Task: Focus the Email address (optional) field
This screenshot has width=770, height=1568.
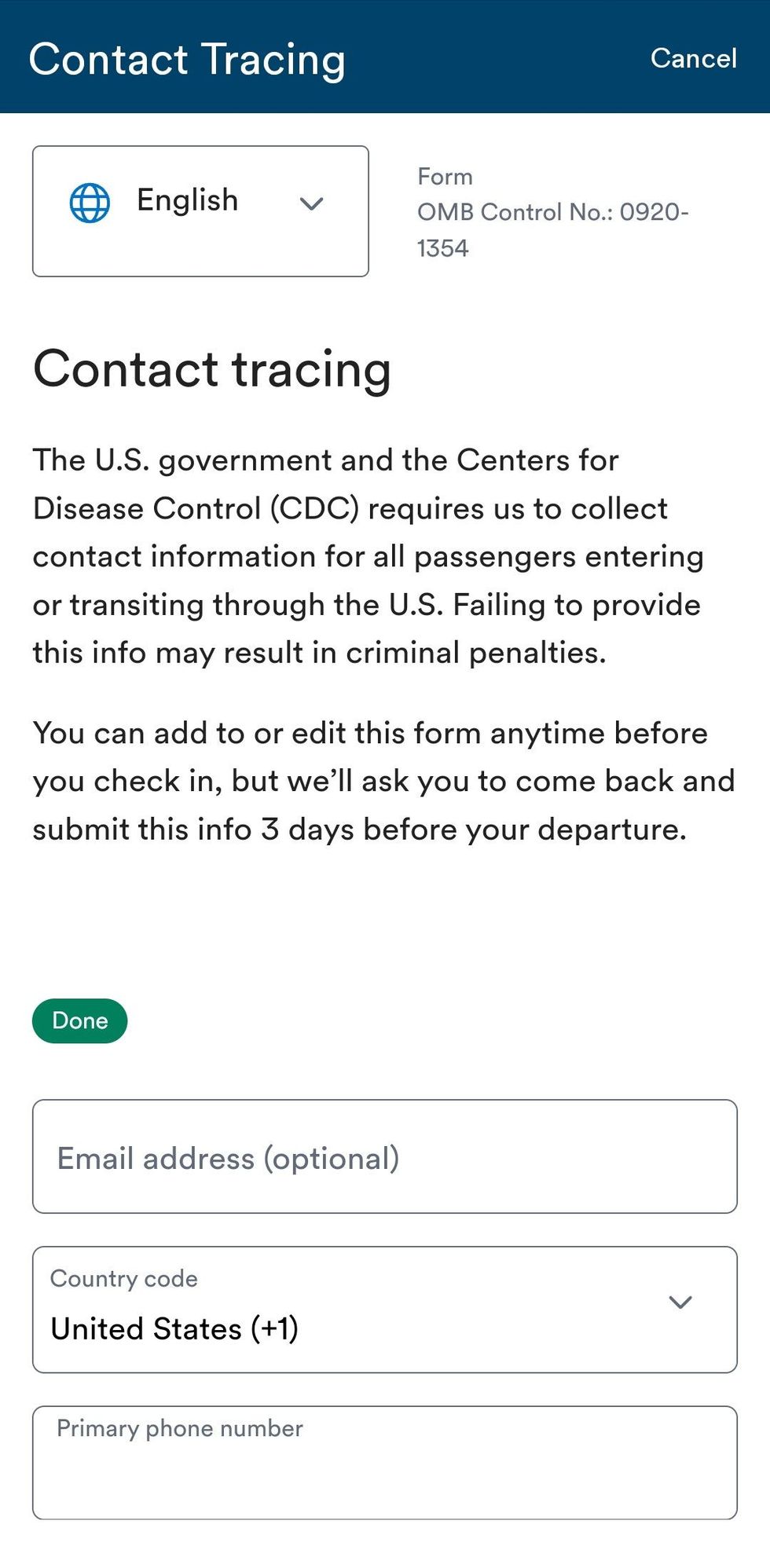Action: (384, 1156)
